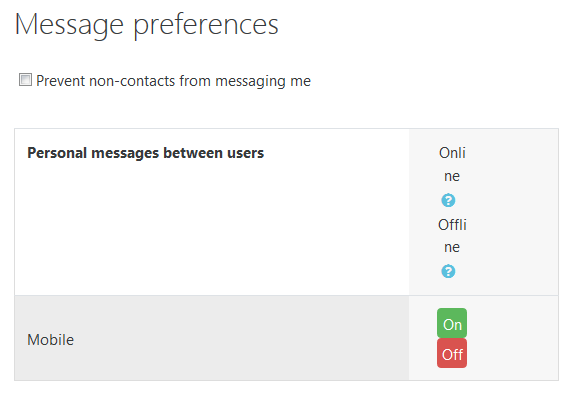
Task: Click the grey Mobile row cell
Action: (212, 338)
